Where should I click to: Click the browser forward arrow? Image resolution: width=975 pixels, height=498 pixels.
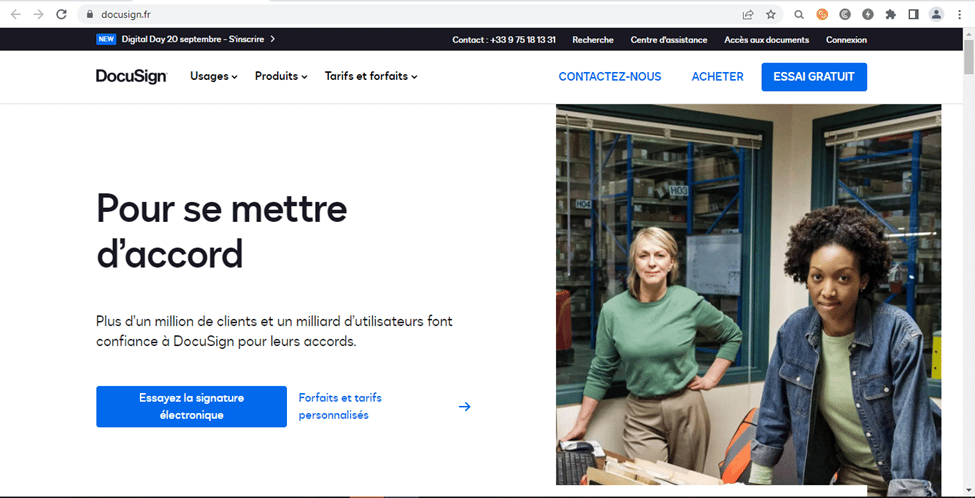click(x=39, y=14)
